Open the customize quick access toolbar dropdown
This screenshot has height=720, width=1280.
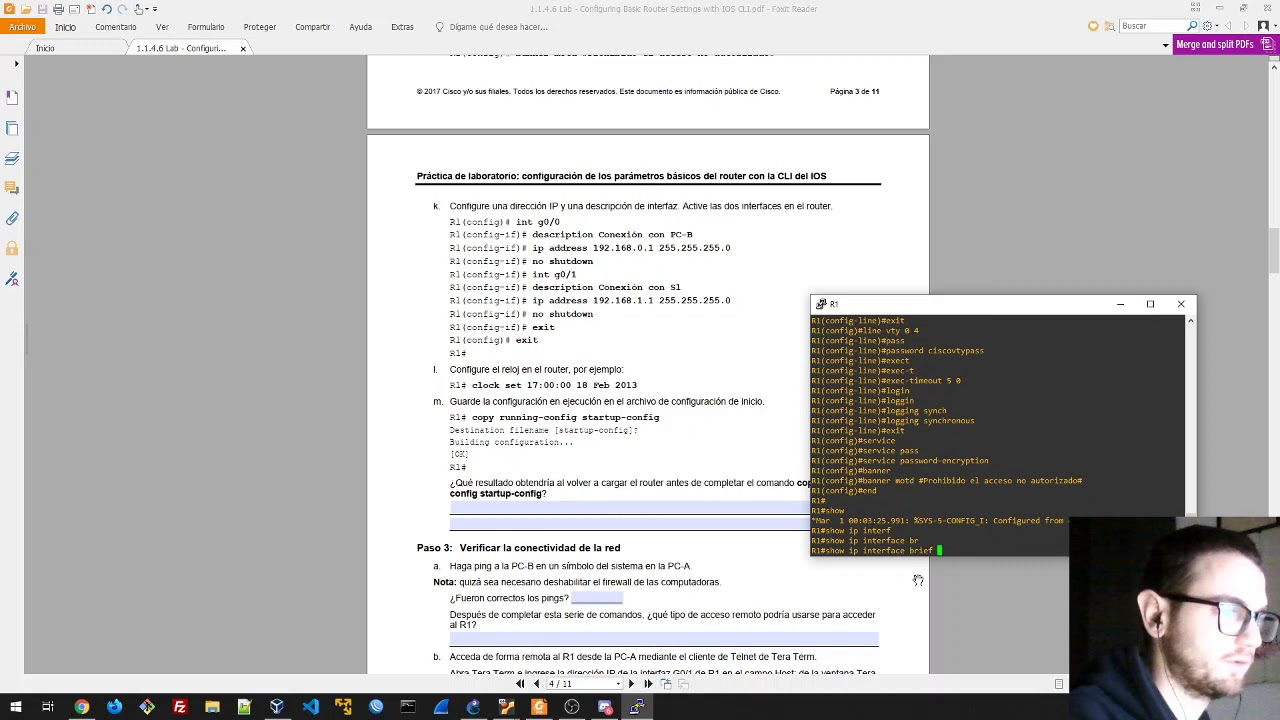point(155,9)
